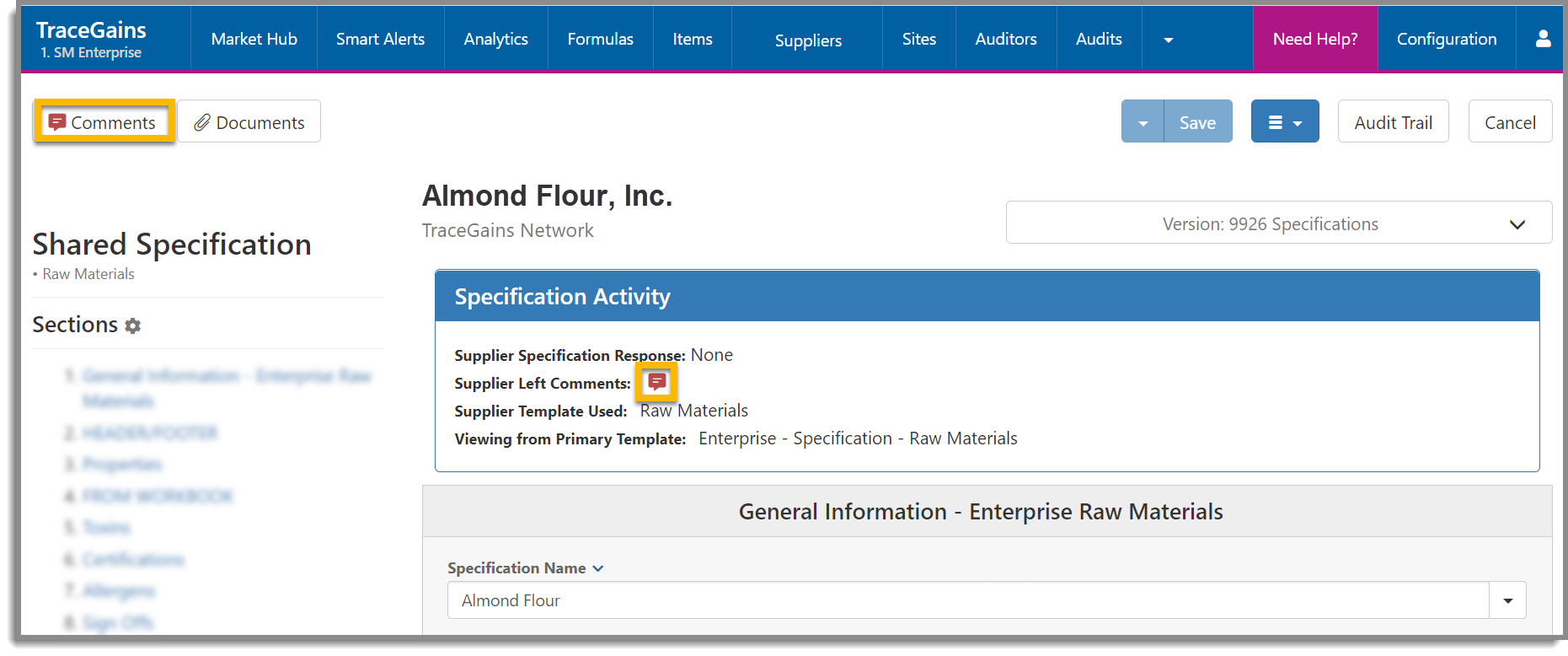This screenshot has width=1568, height=656.
Task: Click the 'Raw Materials' text under Shared Specification
Action: coord(88,274)
